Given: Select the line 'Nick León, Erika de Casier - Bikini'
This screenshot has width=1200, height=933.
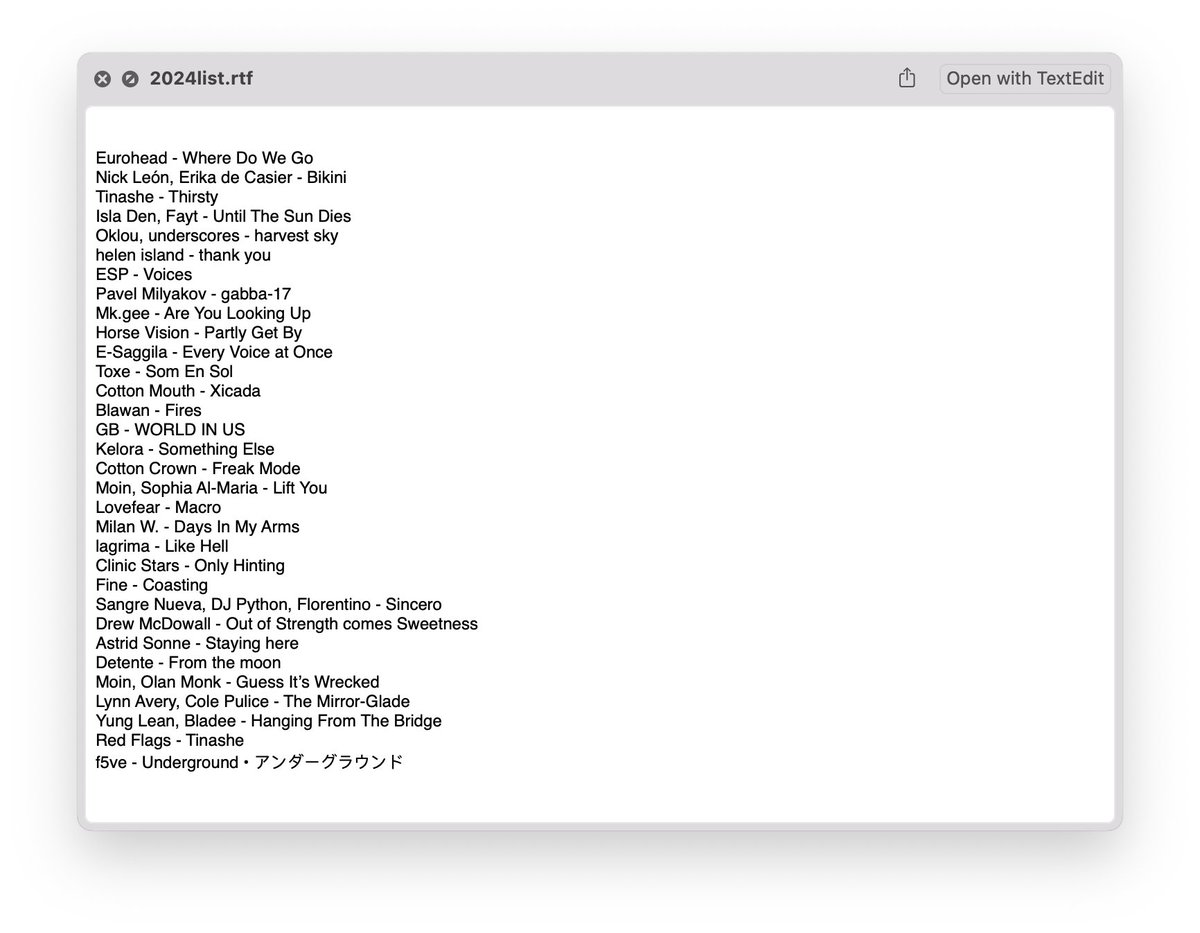Looking at the screenshot, I should pos(221,177).
